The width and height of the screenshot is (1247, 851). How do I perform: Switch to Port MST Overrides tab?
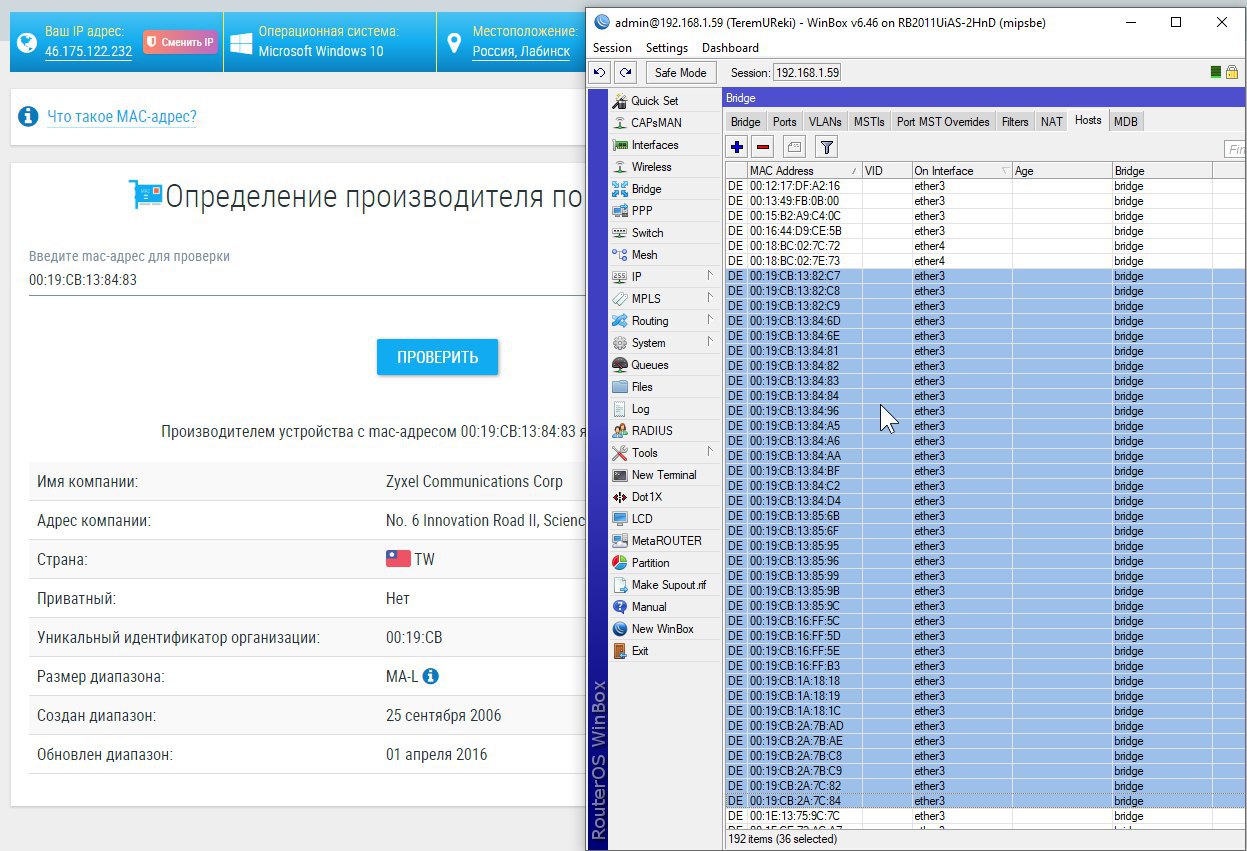point(943,122)
